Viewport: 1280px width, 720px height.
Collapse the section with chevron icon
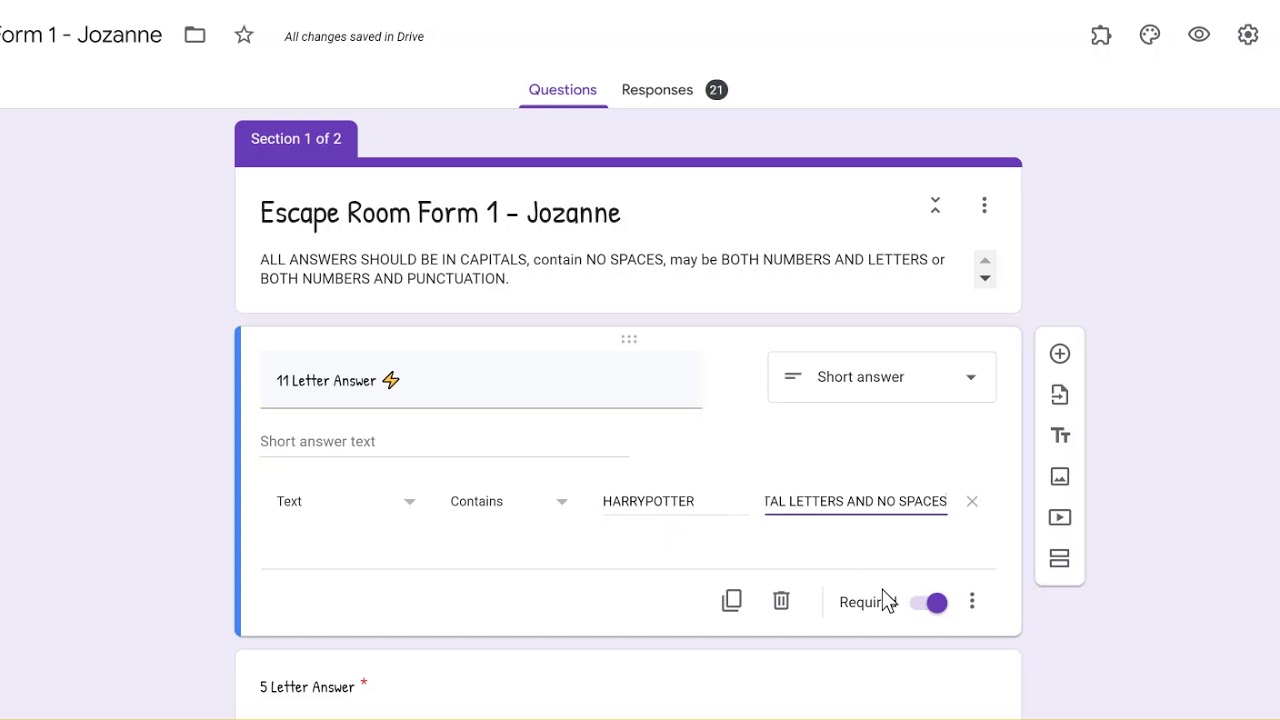[935, 205]
